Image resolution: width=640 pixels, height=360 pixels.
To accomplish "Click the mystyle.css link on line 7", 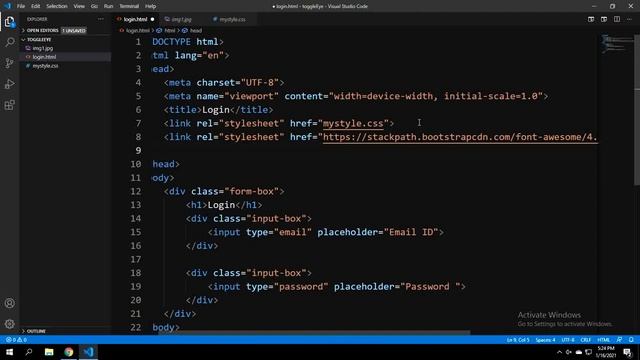I will click(353, 123).
